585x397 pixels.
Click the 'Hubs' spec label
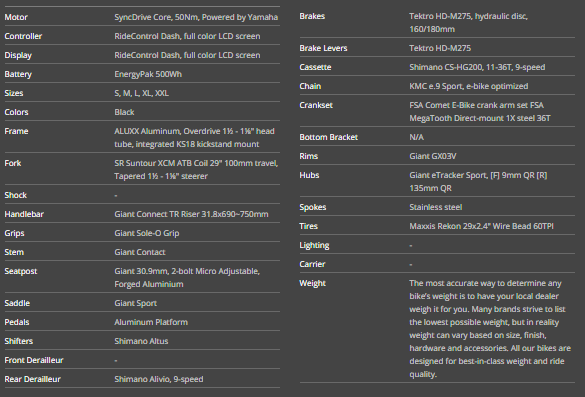309,175
